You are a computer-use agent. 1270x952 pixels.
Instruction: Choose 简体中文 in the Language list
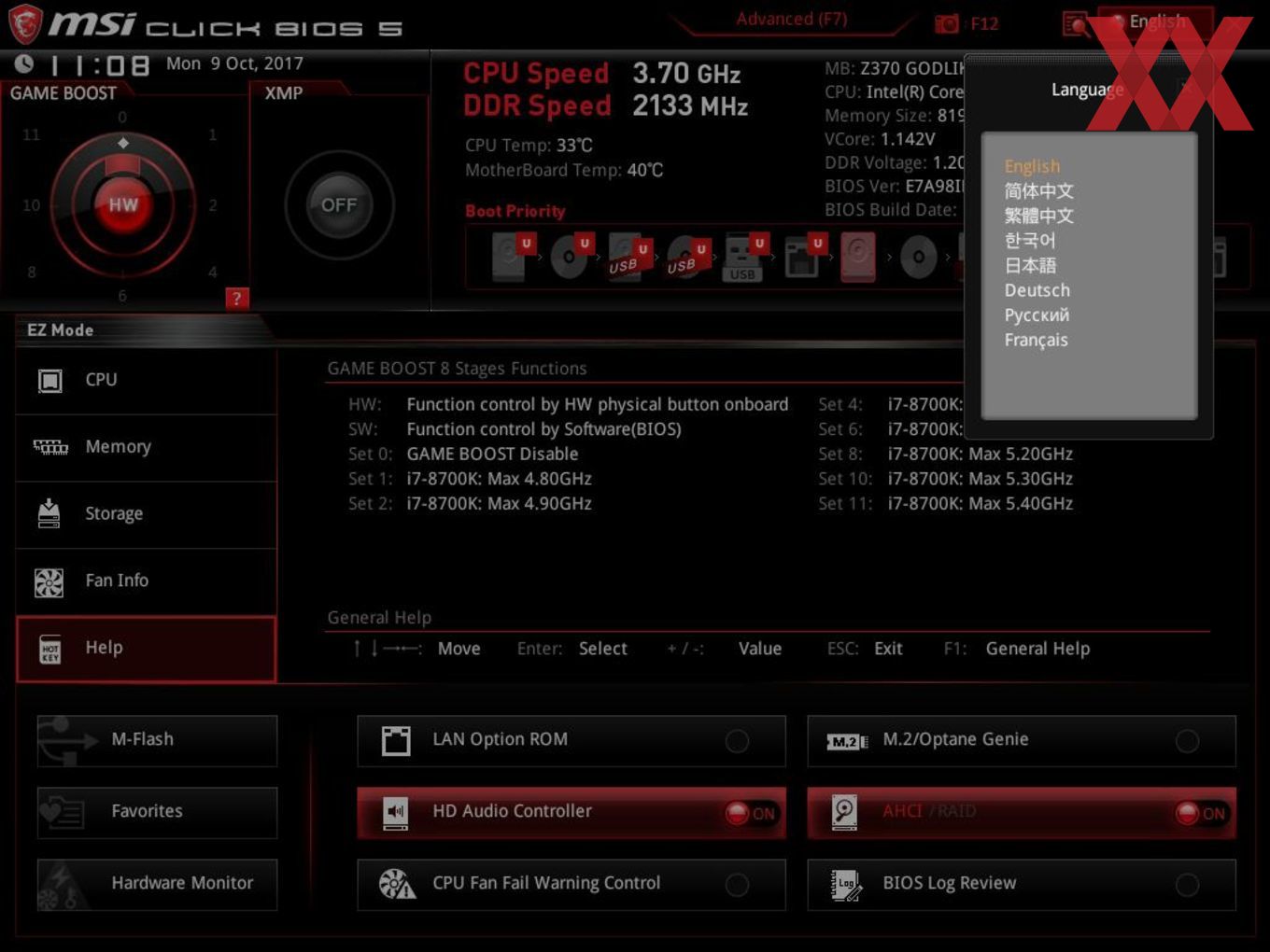1038,191
